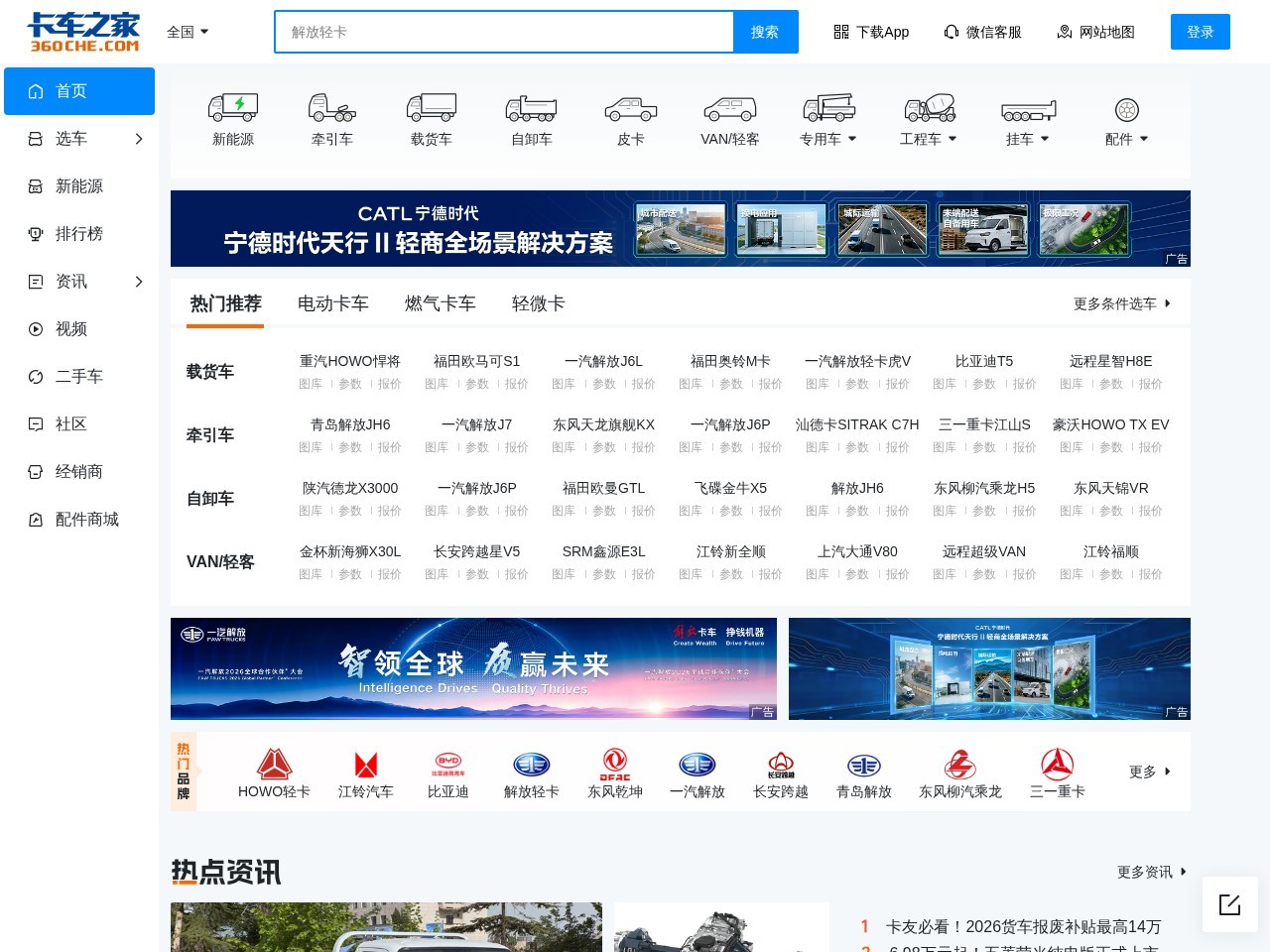
Task: Select the 长安跨越 brand logo
Action: coord(781,765)
